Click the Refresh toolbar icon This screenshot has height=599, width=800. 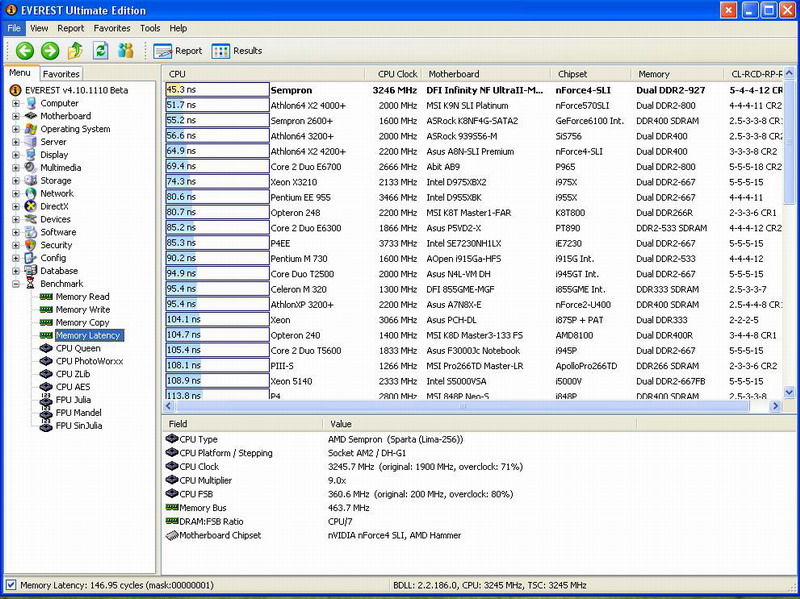101,51
